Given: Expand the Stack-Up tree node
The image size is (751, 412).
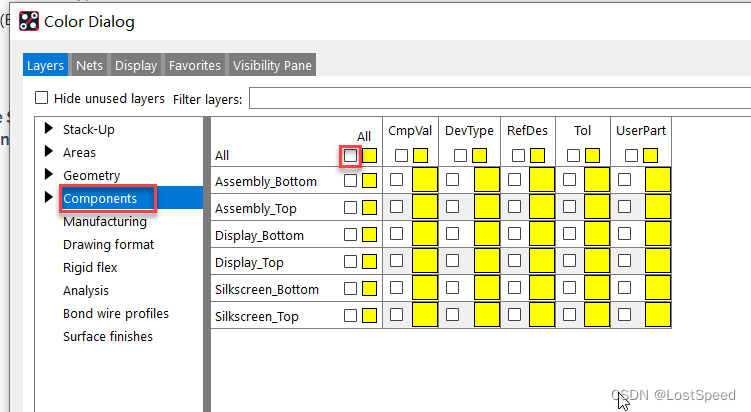Looking at the screenshot, I should pos(49,129).
